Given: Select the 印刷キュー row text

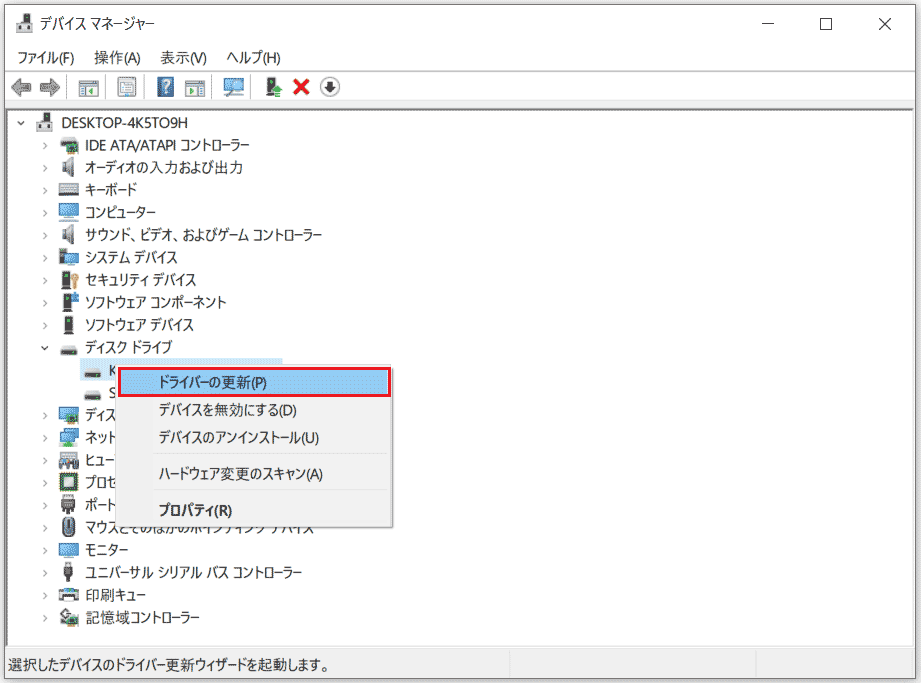Looking at the screenshot, I should [115, 595].
